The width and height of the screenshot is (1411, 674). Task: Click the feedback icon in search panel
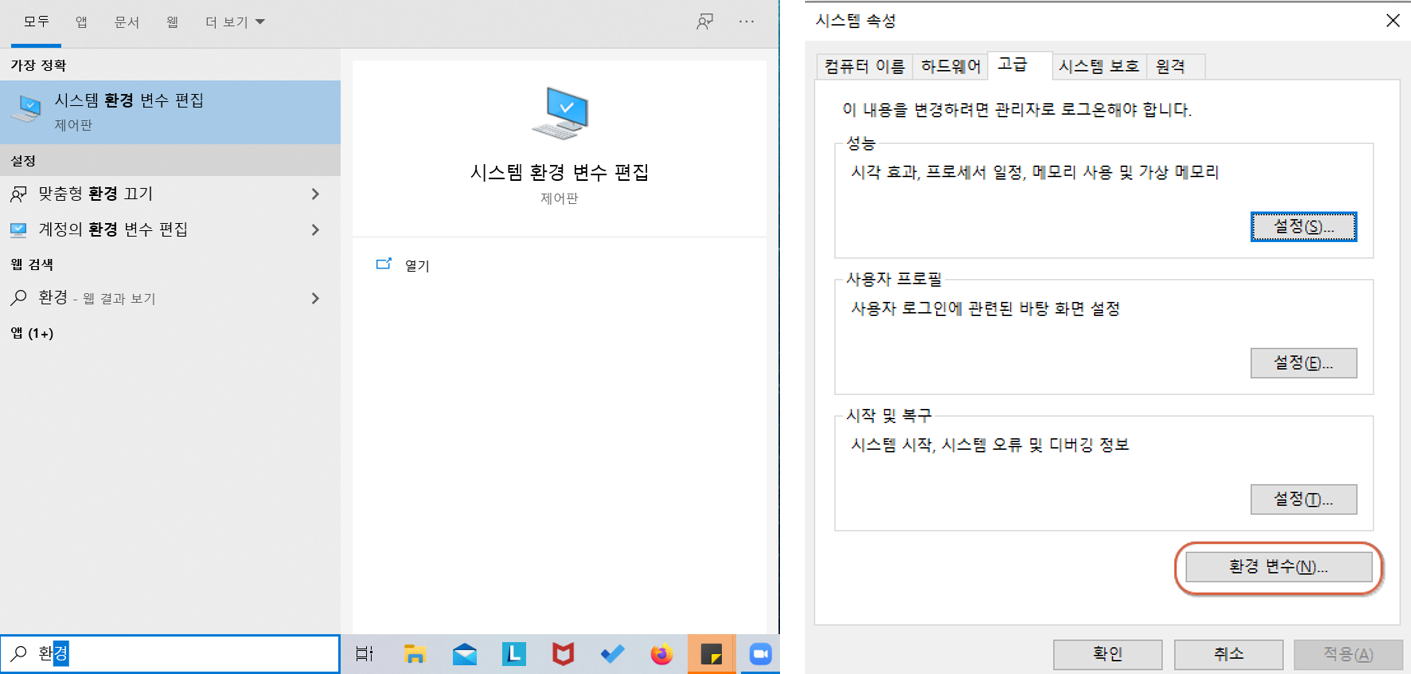coord(705,21)
